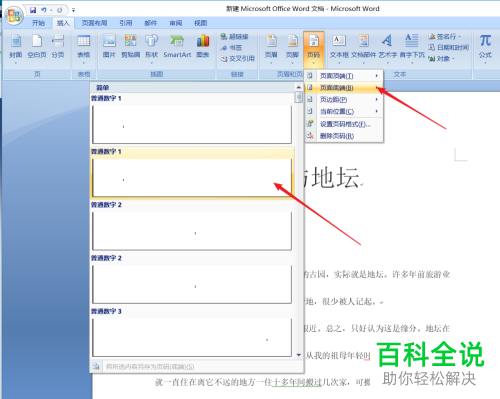Expand the 形状 shapes gallery

pos(151,48)
